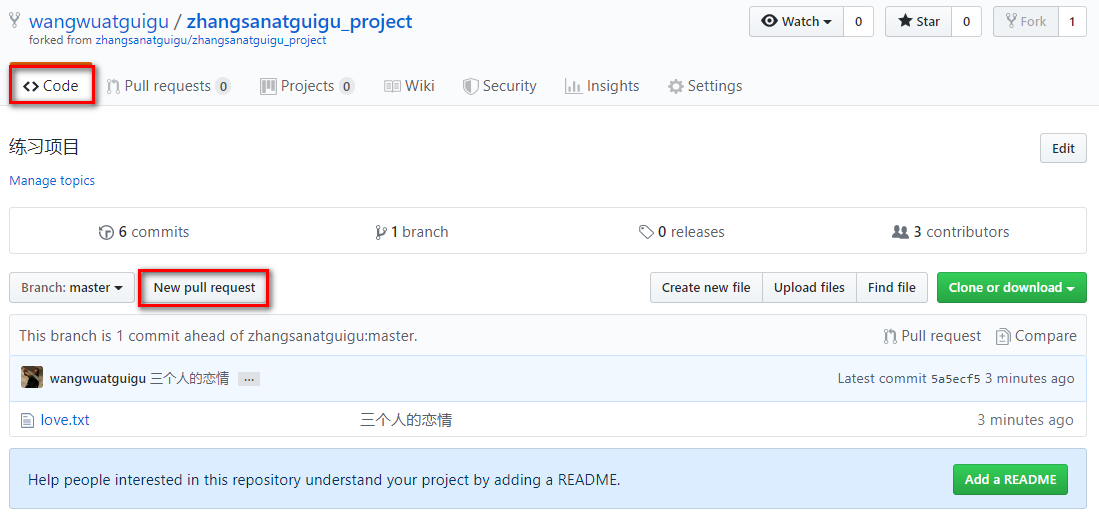The image size is (1099, 513).
Task: Click the fork icon before the repository name
Action: 14,20
